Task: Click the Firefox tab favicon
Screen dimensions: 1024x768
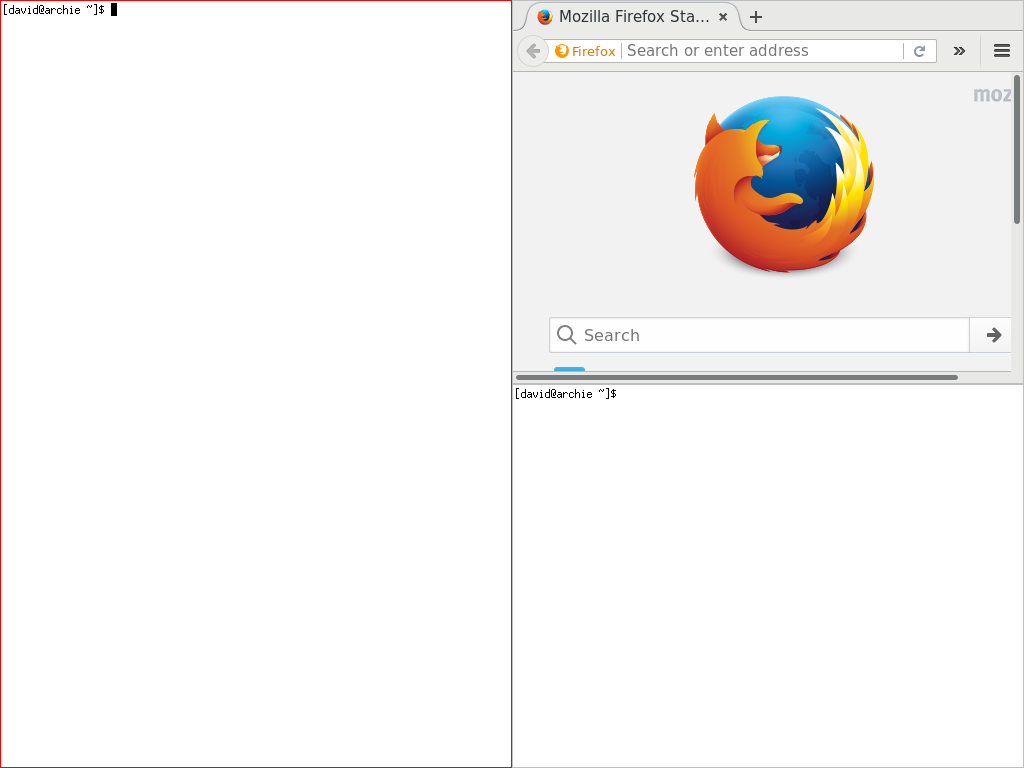Action: point(545,17)
